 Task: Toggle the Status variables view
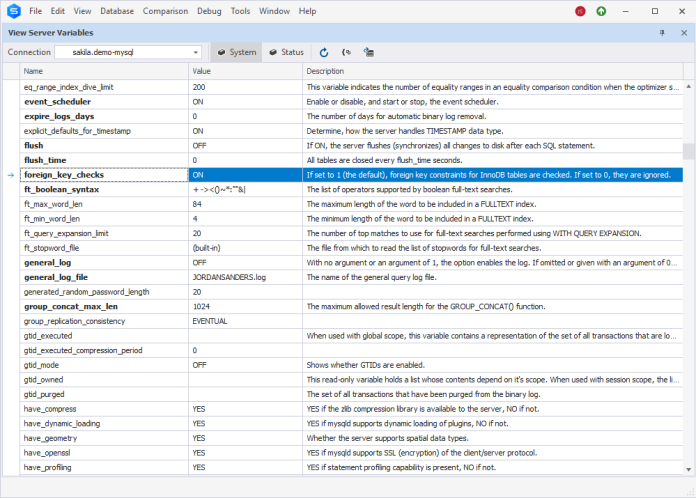tap(287, 52)
